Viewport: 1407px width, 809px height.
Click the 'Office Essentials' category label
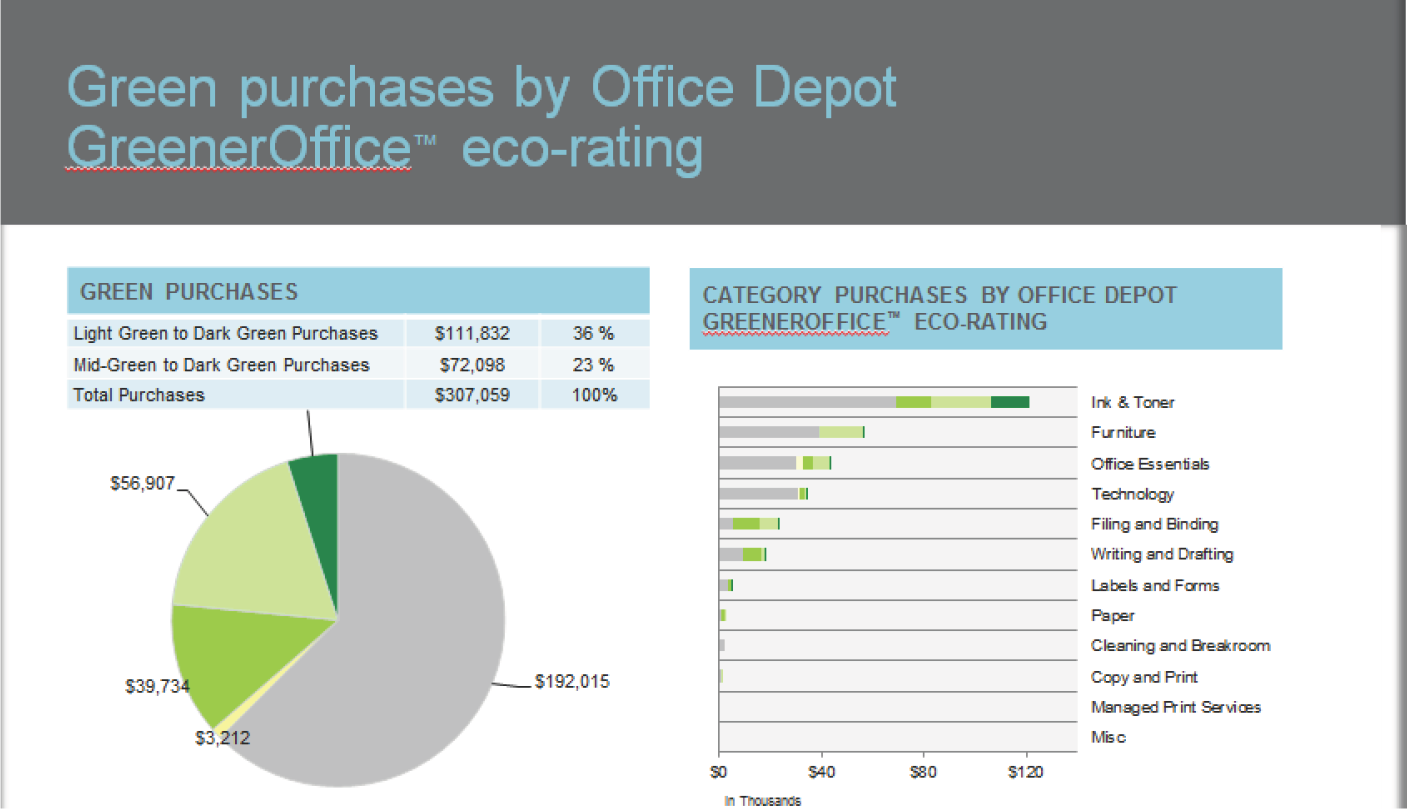pyautogui.click(x=1150, y=464)
